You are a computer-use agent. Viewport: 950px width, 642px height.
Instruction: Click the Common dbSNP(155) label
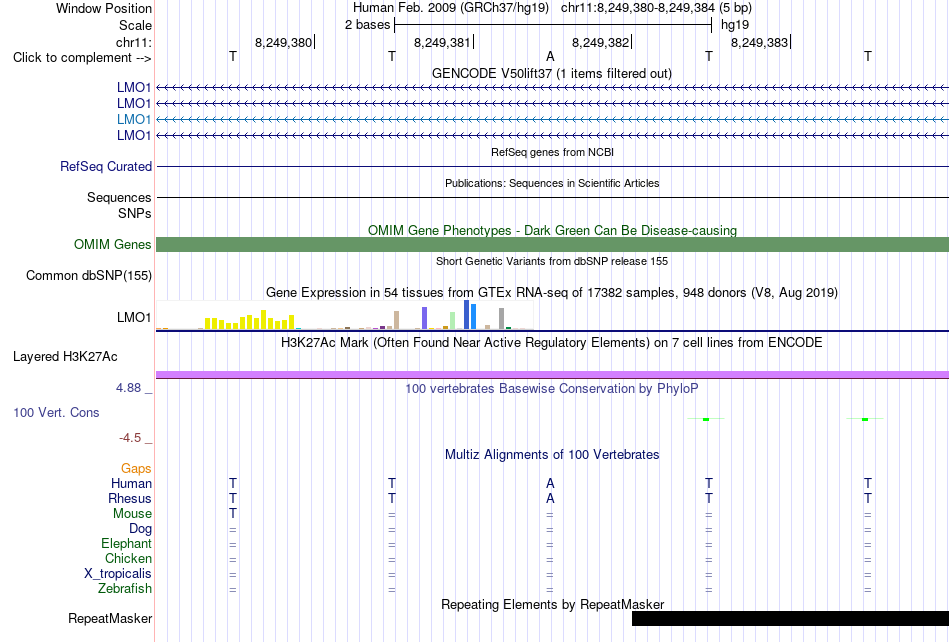tap(89, 276)
